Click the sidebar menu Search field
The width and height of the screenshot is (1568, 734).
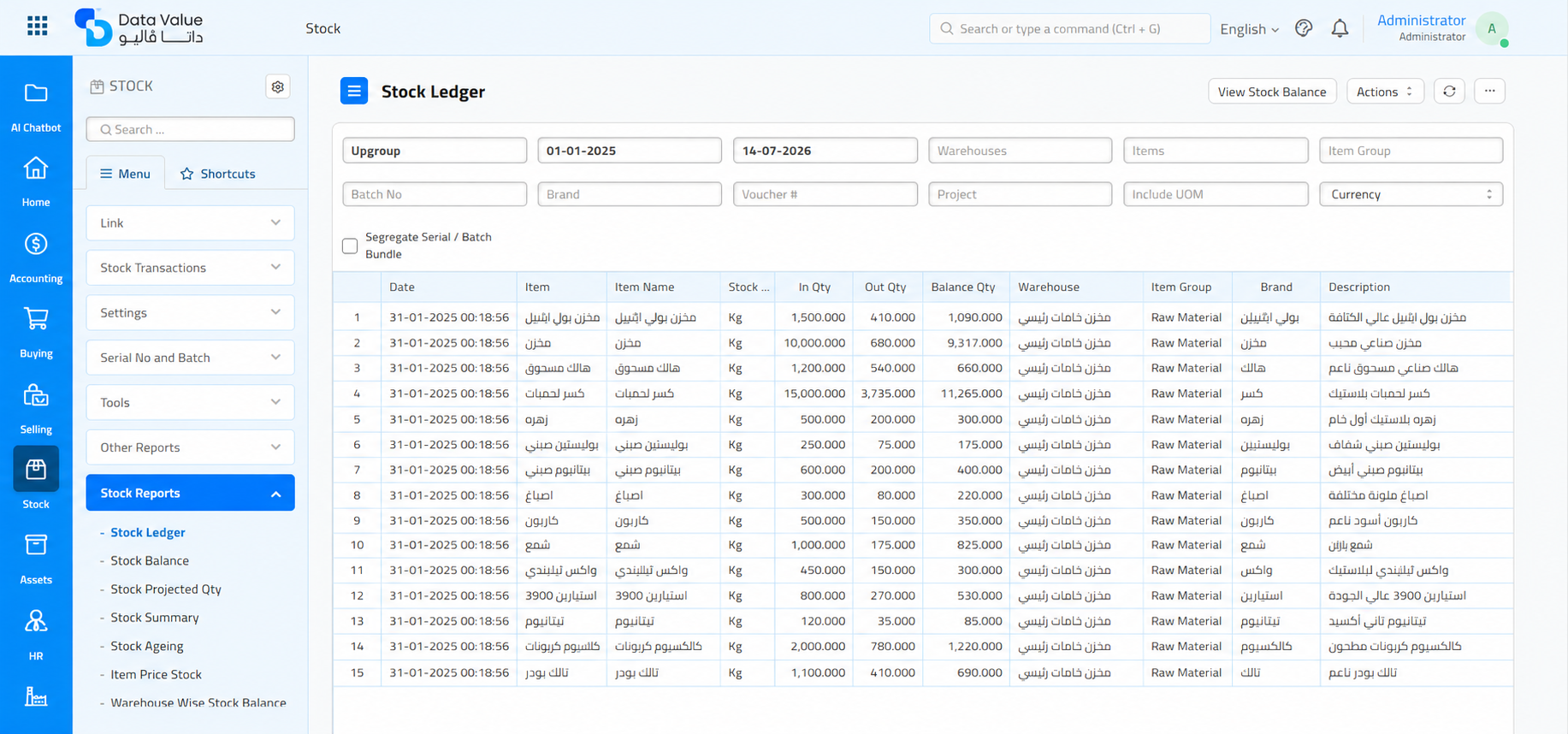(x=190, y=129)
